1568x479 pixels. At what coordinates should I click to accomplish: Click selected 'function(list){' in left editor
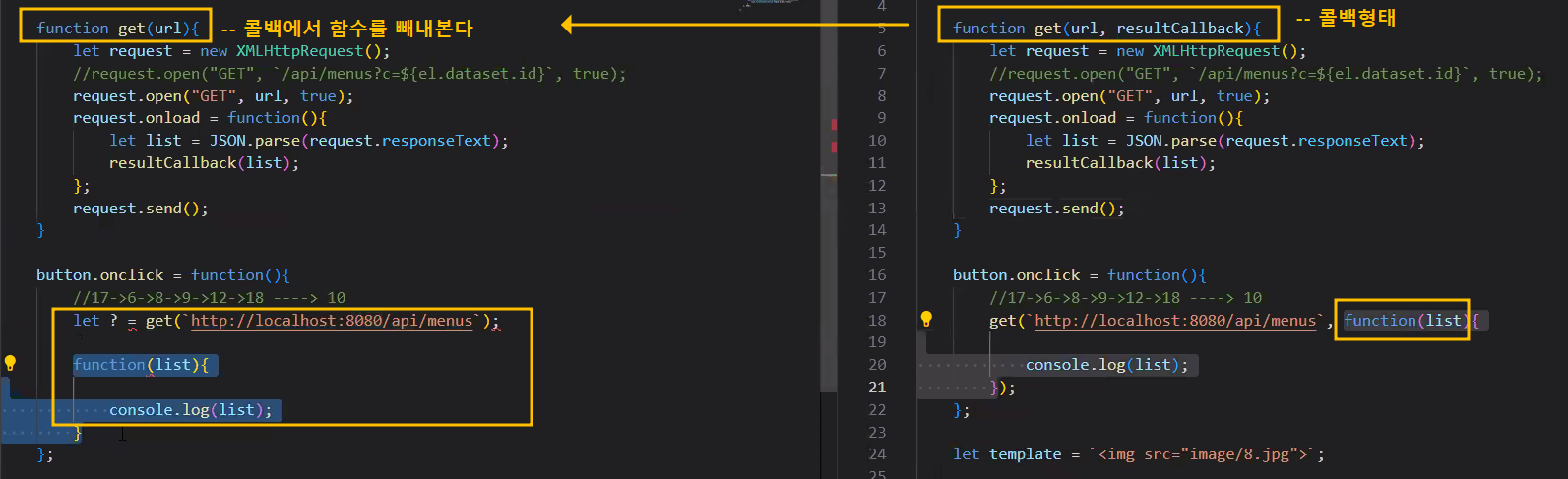coord(141,365)
